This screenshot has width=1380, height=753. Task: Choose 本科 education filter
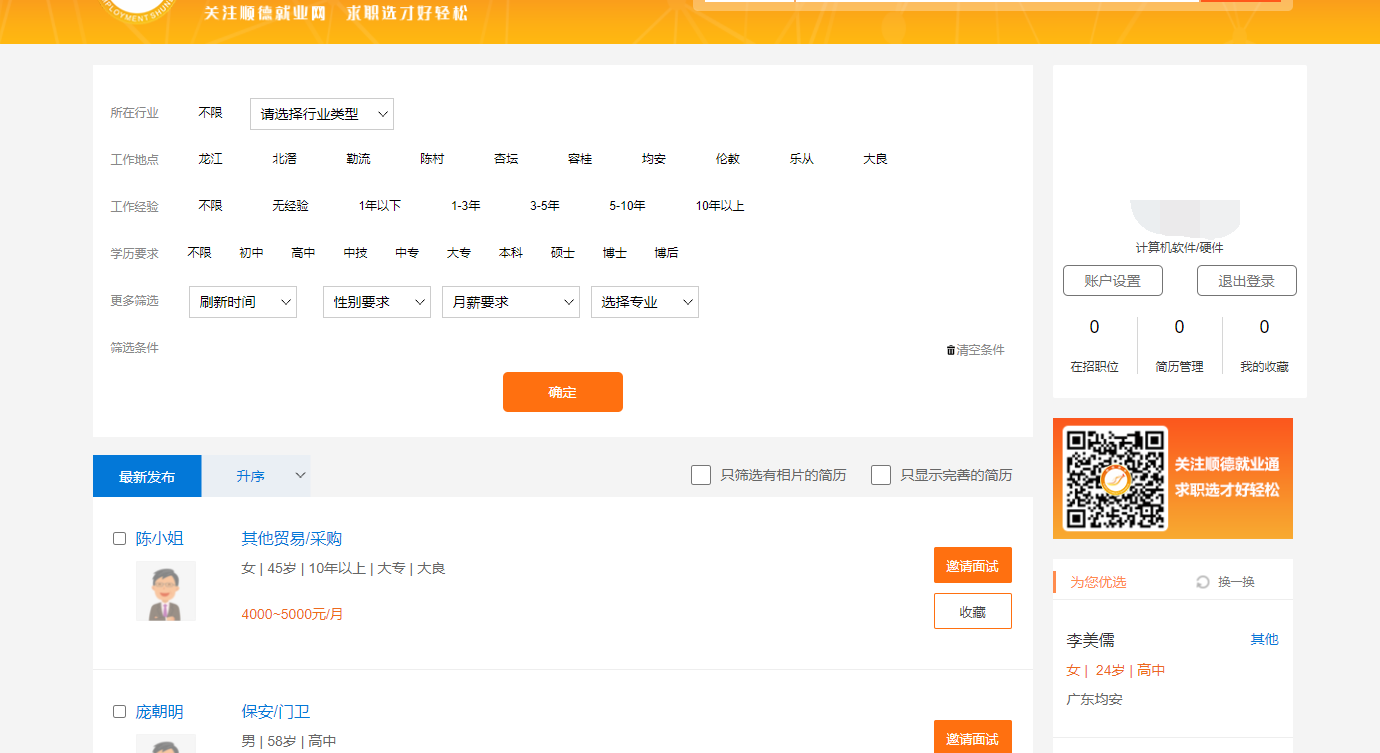pyautogui.click(x=511, y=253)
